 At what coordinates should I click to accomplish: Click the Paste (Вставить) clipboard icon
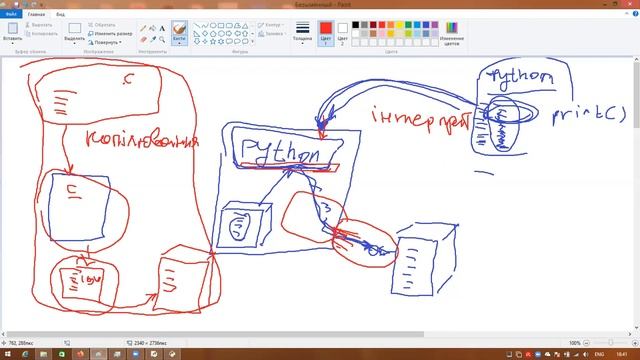13,28
